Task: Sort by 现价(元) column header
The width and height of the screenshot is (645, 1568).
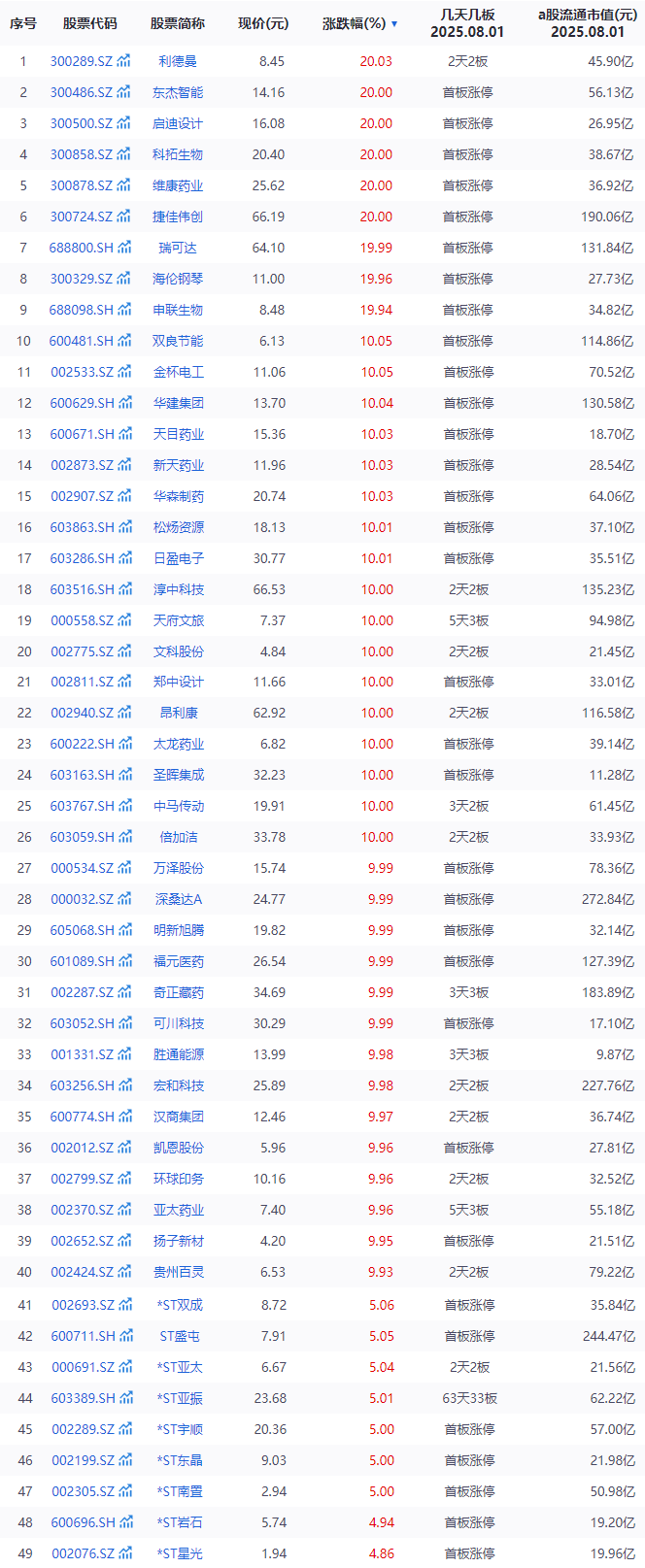Action: [x=263, y=23]
